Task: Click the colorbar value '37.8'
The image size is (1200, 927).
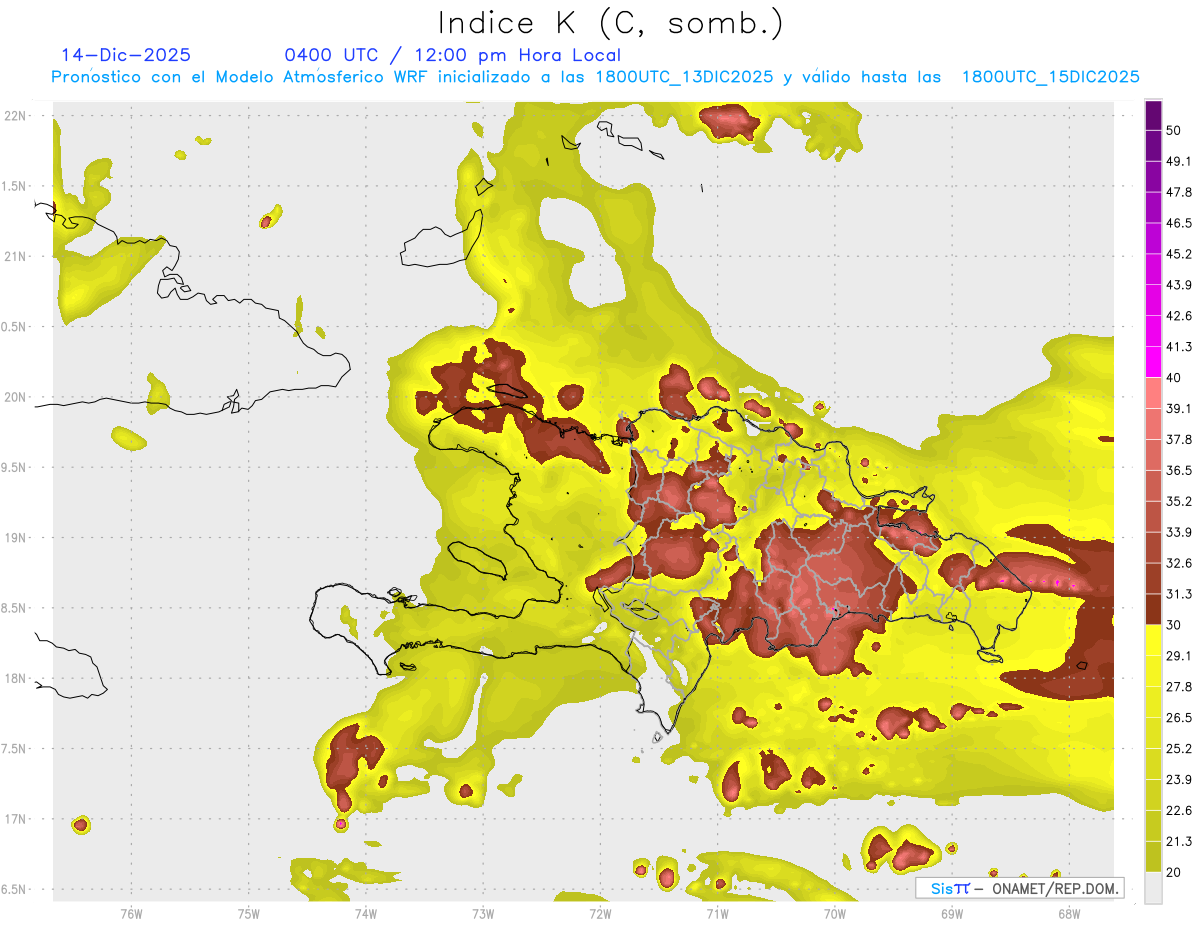Action: pyautogui.click(x=1179, y=440)
